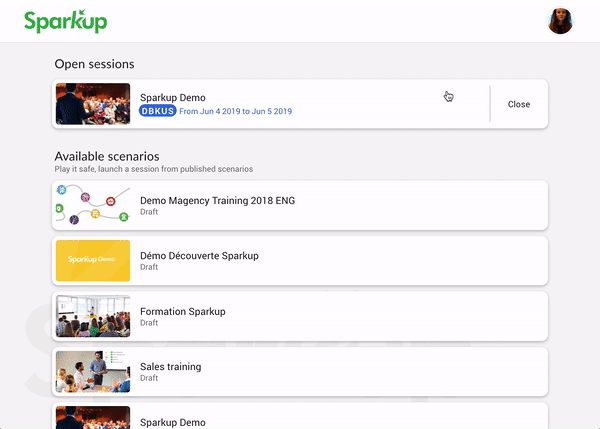600x429 pixels.
Task: Click the "Play it safe, launch a session" subtitle
Action: (154, 169)
